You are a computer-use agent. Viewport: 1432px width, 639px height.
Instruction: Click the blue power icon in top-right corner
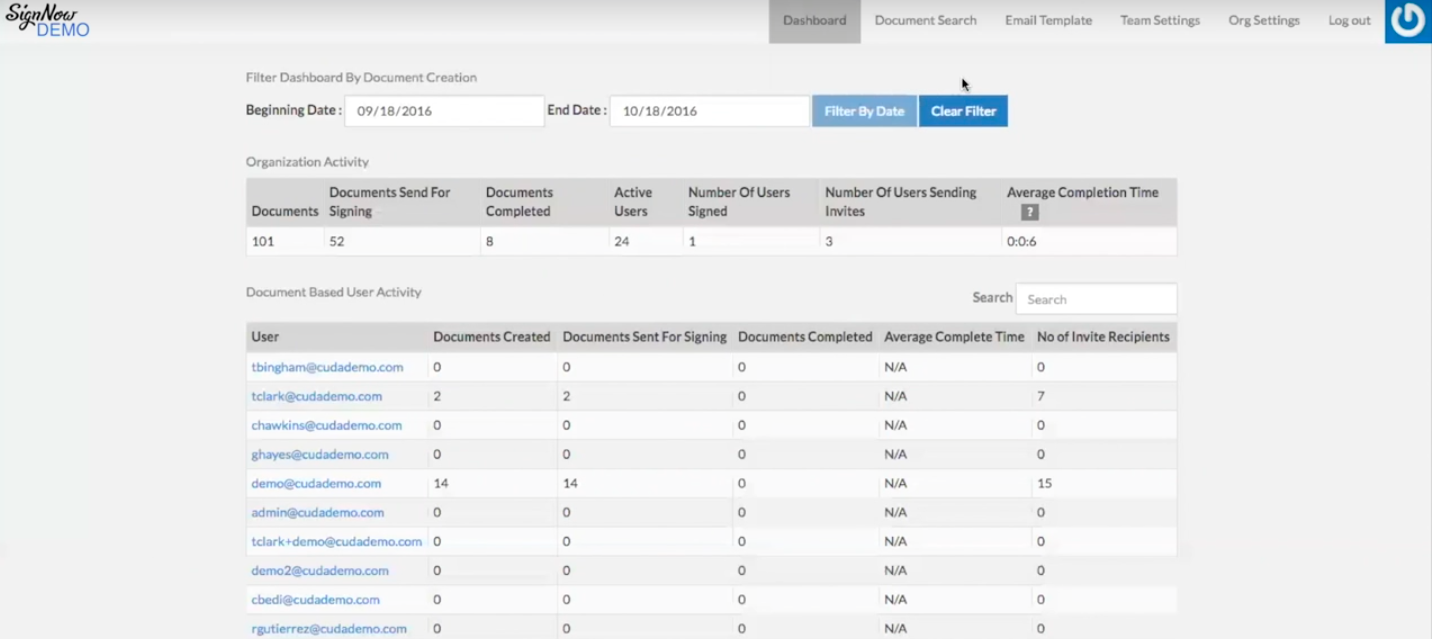click(x=1407, y=21)
